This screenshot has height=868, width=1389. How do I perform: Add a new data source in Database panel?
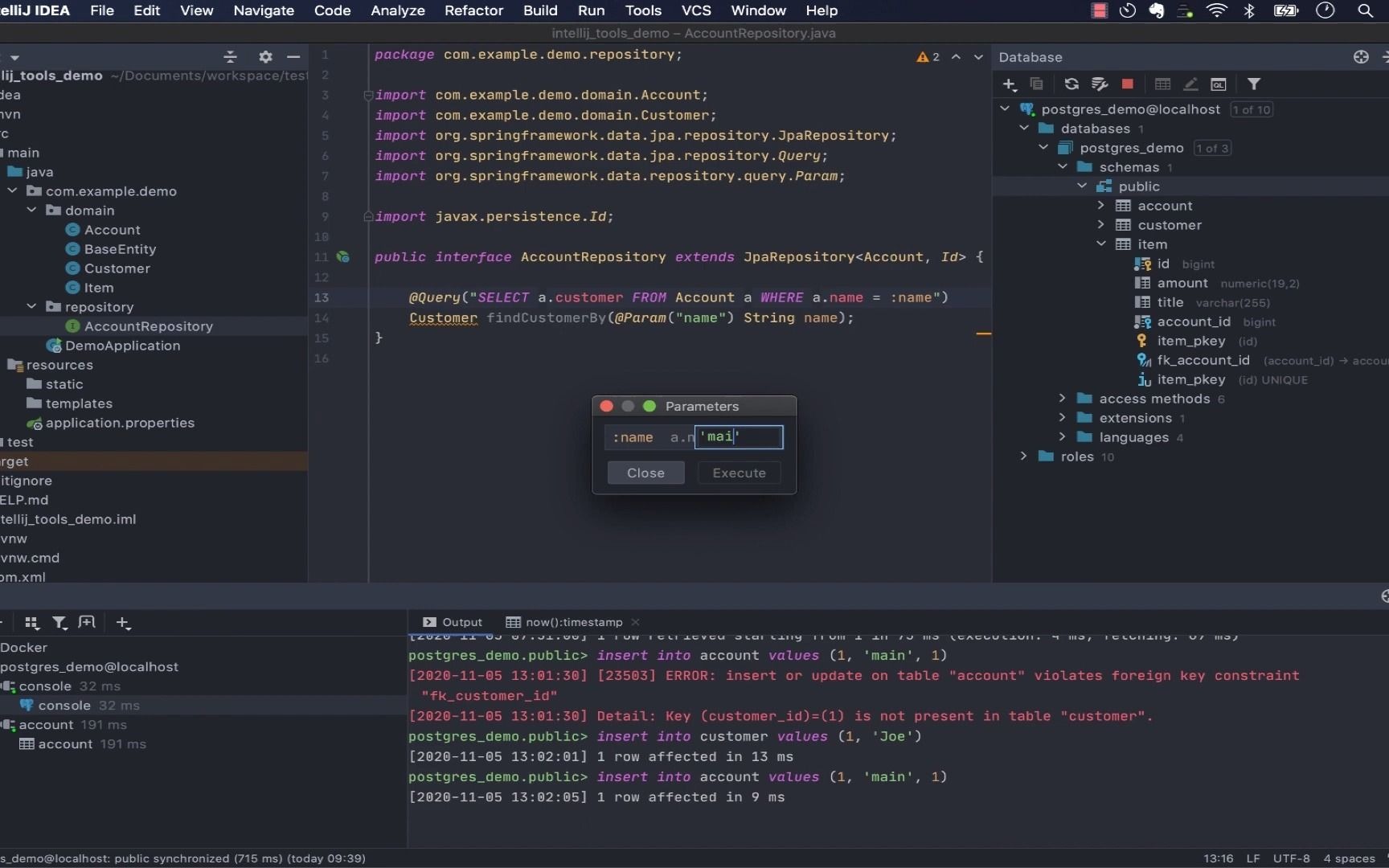(x=1010, y=84)
